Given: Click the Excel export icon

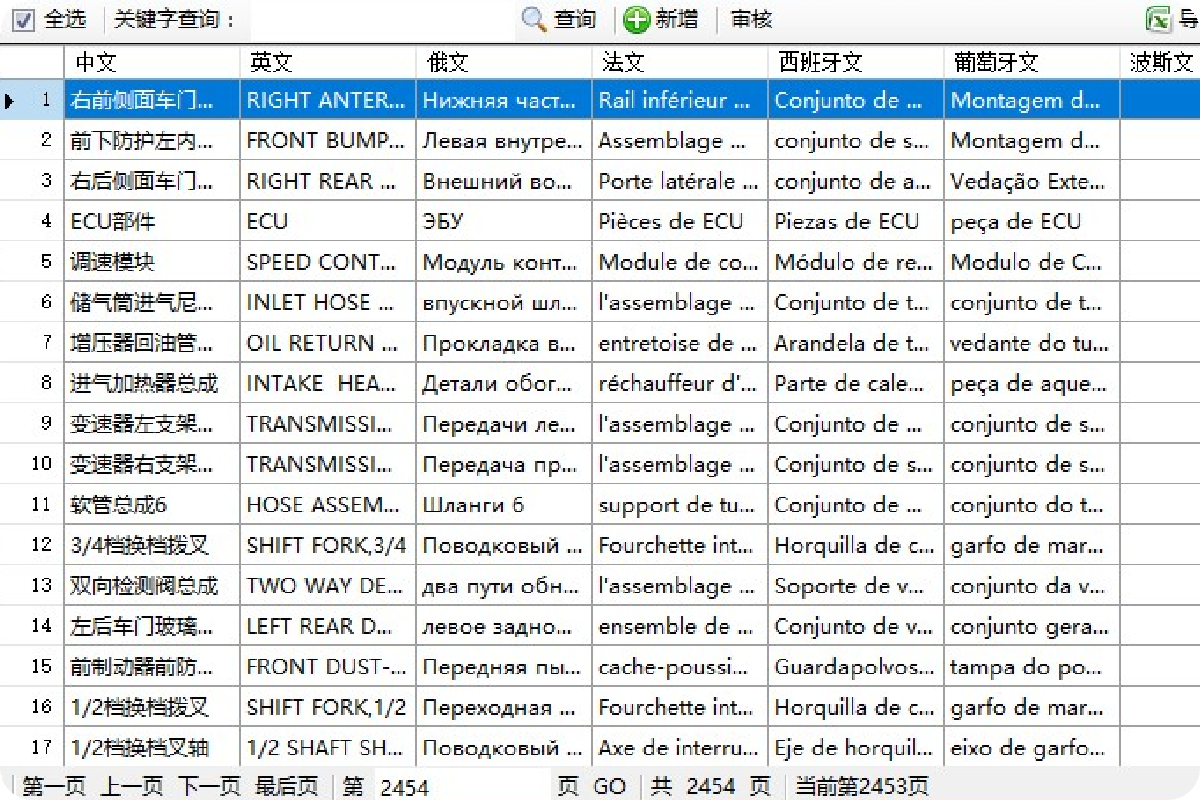Looking at the screenshot, I should 1158,19.
